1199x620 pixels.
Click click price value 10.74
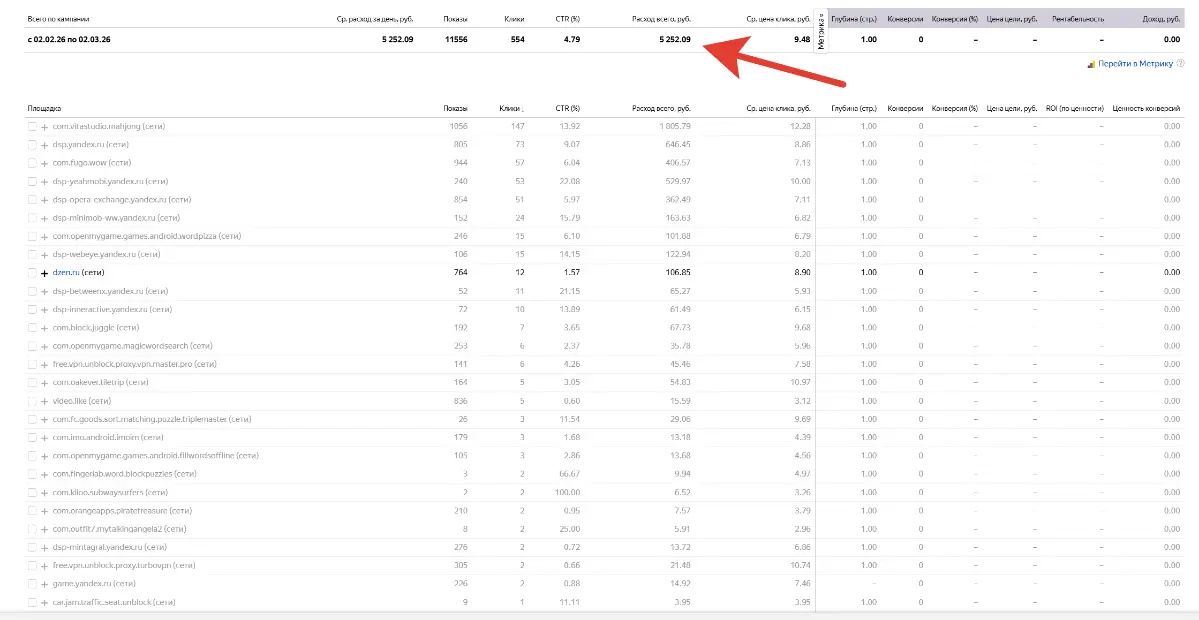pos(800,566)
